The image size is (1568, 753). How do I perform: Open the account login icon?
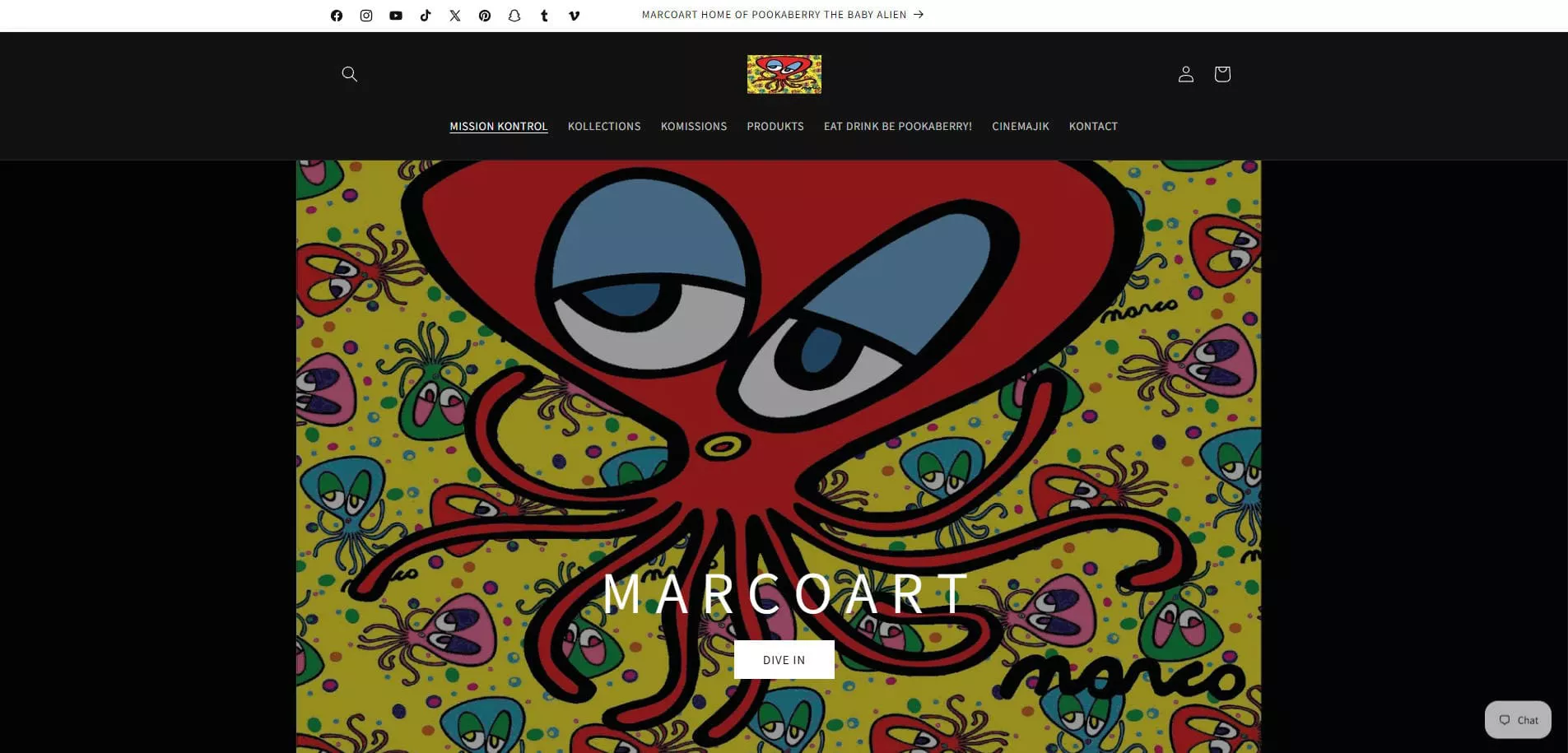pyautogui.click(x=1186, y=74)
